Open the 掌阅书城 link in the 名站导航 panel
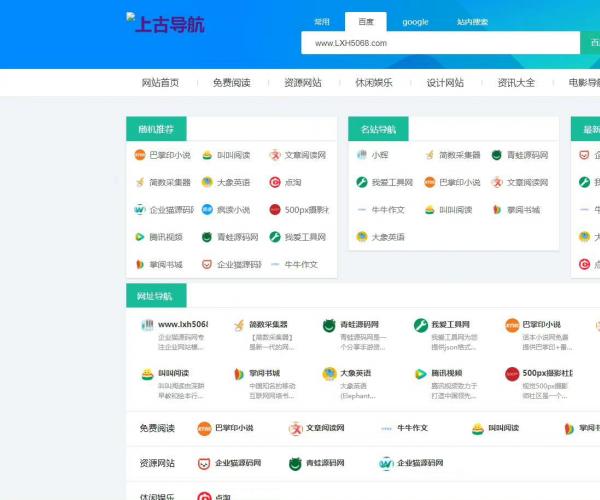Screen dimensions: 600x500 [523, 210]
